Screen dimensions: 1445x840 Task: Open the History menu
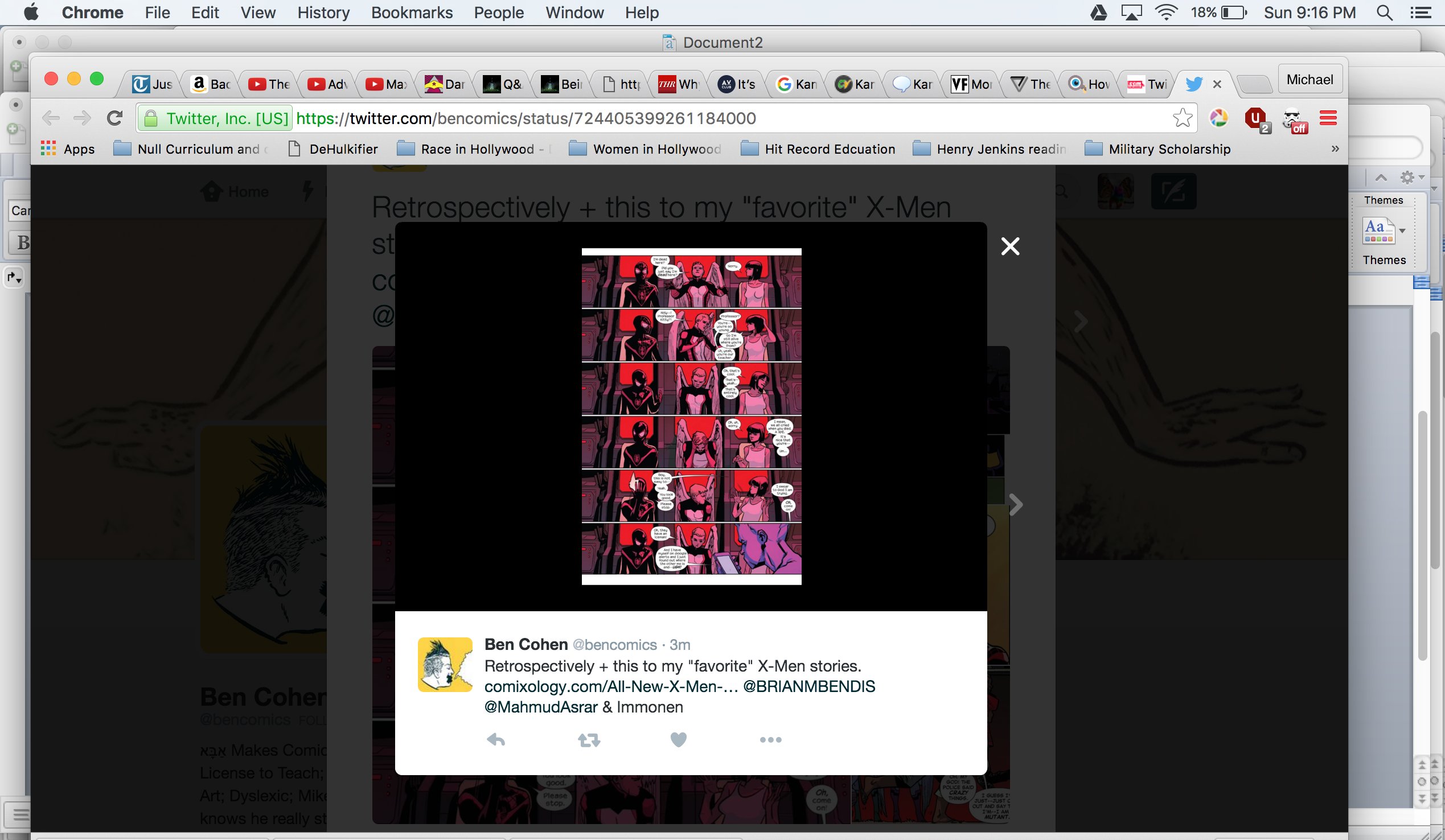323,13
